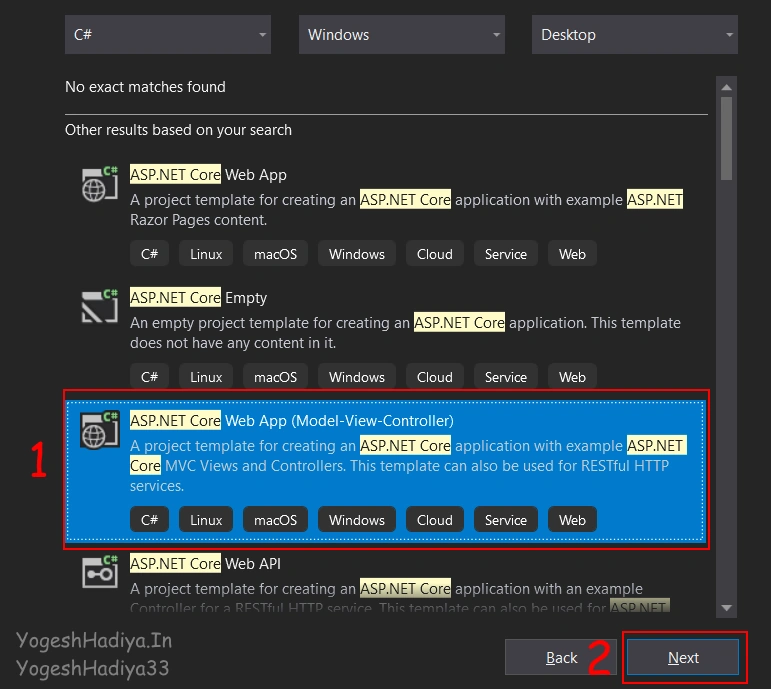Click Linux tag in the Model-View-Controller template
The width and height of the screenshot is (771, 689).
(x=206, y=519)
